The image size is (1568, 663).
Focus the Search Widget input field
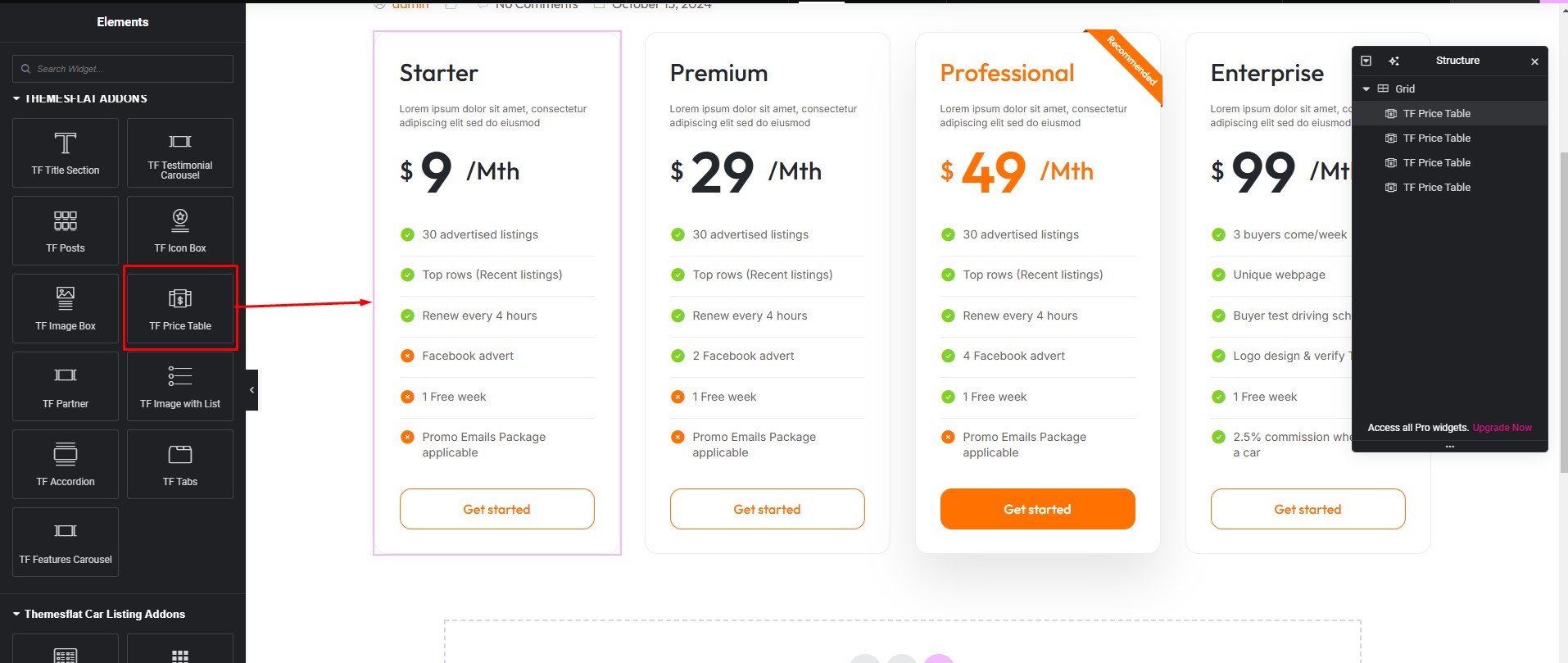(123, 69)
